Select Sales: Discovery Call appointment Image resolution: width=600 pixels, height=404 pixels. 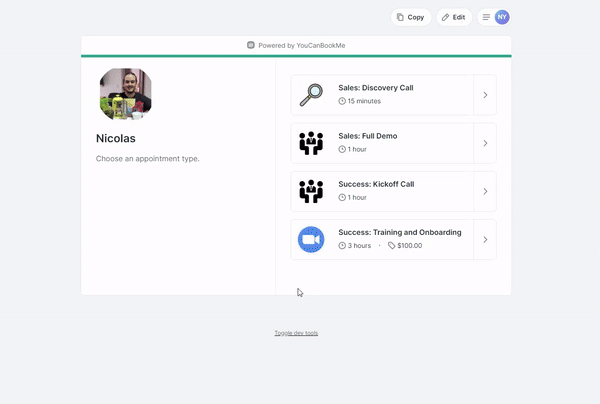pos(393,95)
